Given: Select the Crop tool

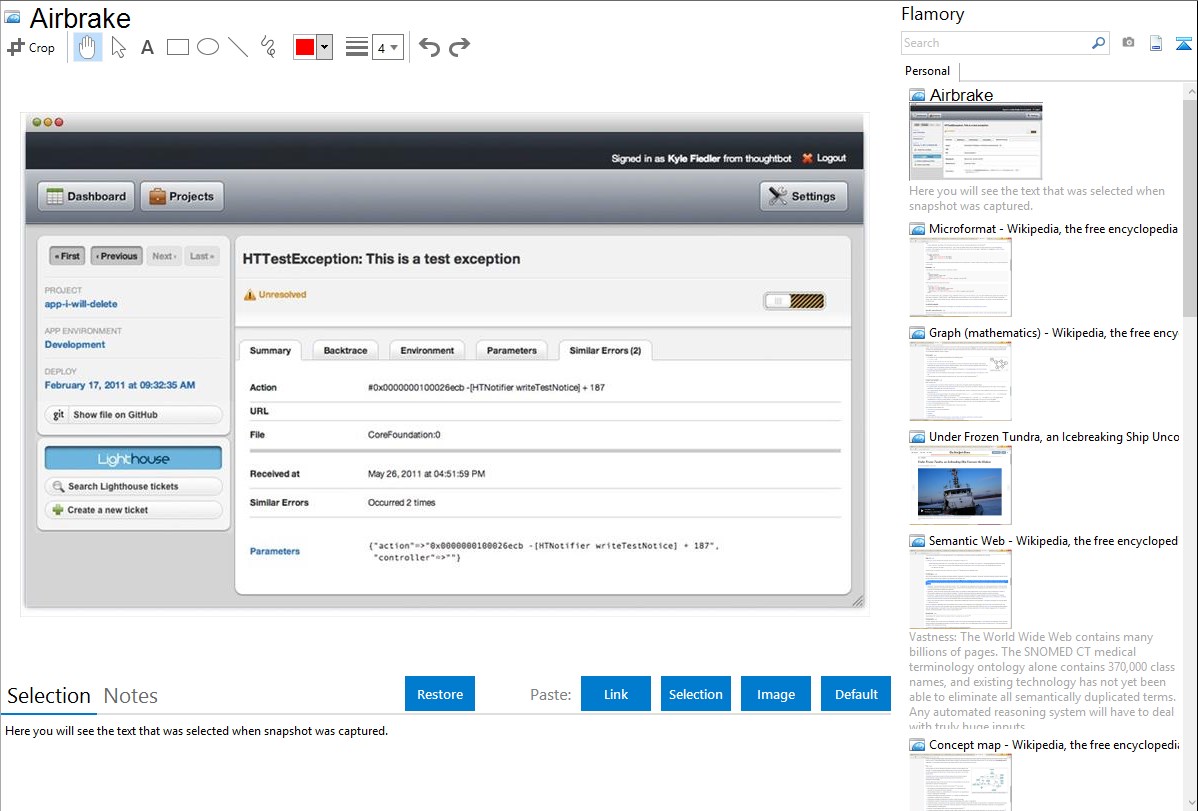Looking at the screenshot, I should [x=31, y=47].
